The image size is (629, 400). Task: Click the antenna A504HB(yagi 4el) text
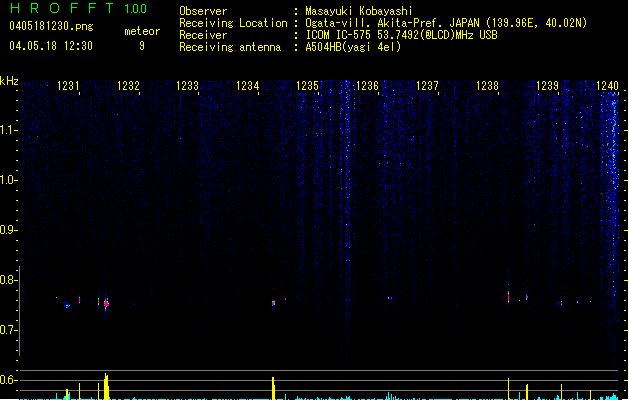pos(353,47)
